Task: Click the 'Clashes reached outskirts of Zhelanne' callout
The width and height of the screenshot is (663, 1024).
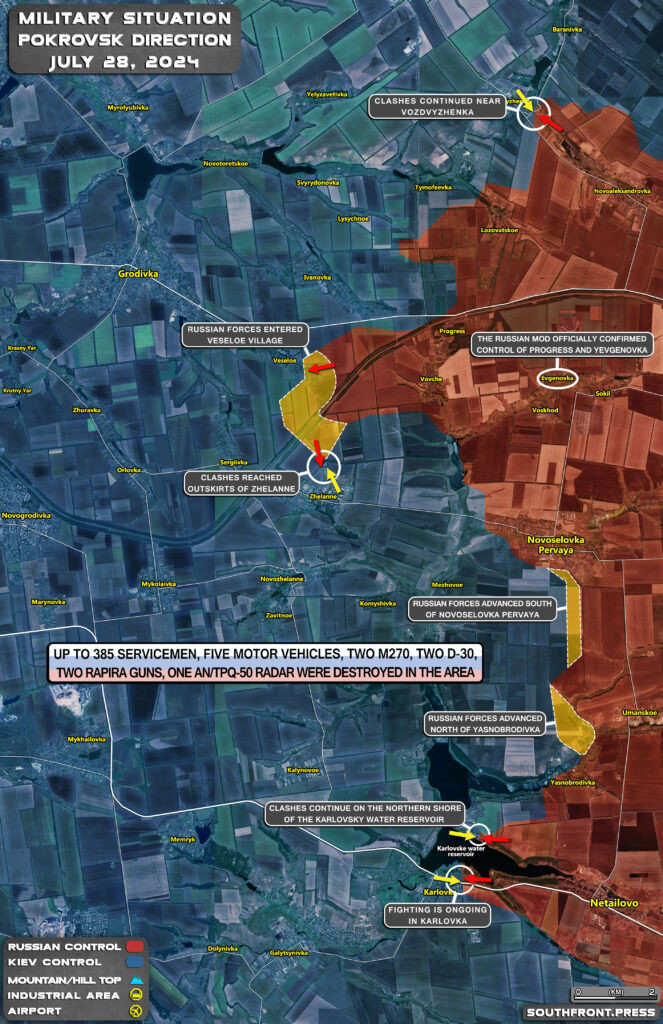Action: pyautogui.click(x=245, y=483)
